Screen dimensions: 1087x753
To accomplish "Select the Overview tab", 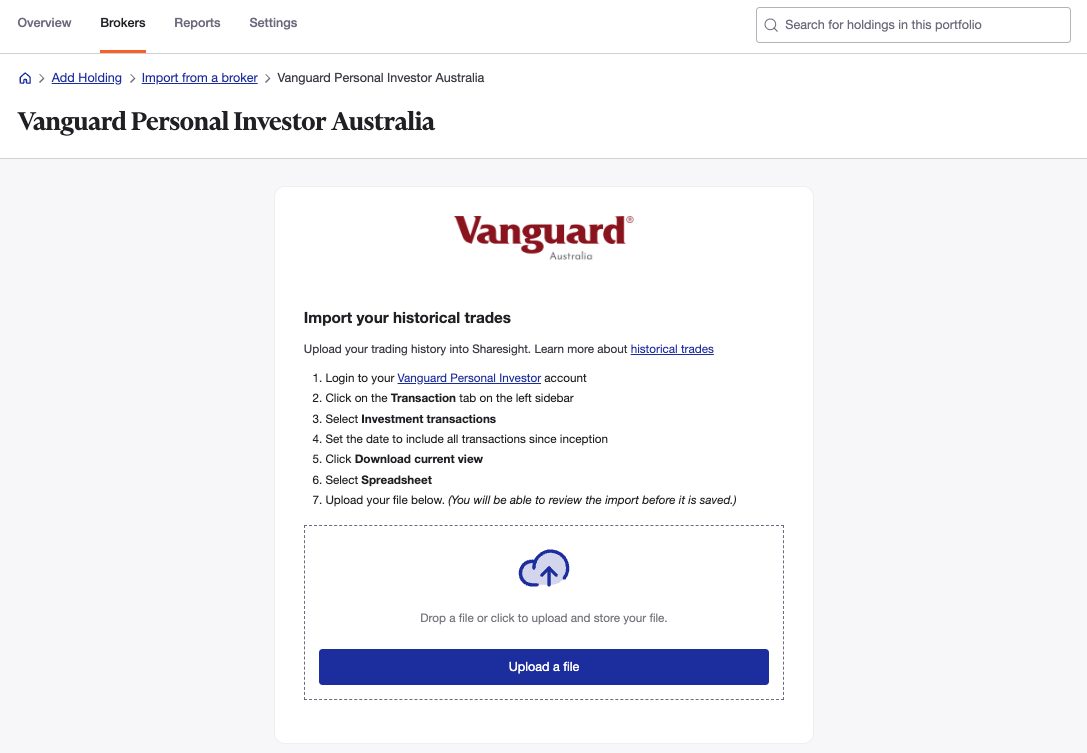I will (x=44, y=22).
